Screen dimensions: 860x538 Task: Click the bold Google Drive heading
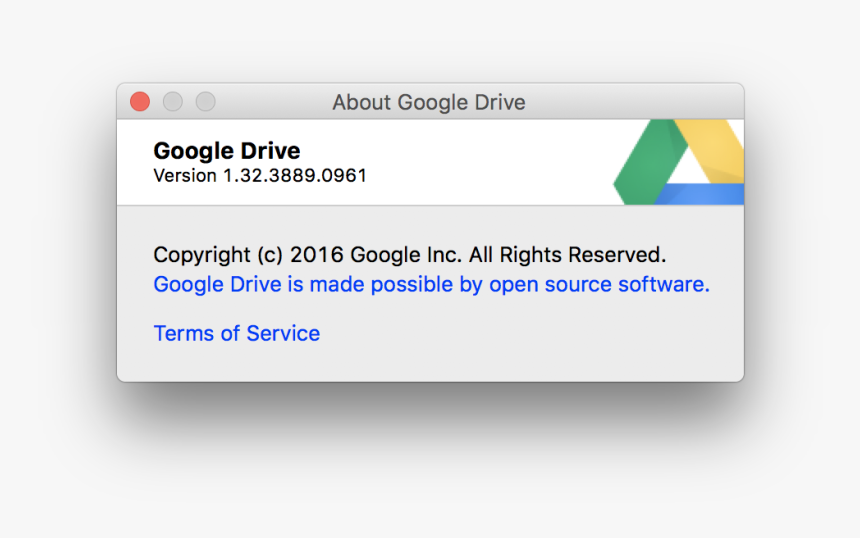[x=227, y=151]
